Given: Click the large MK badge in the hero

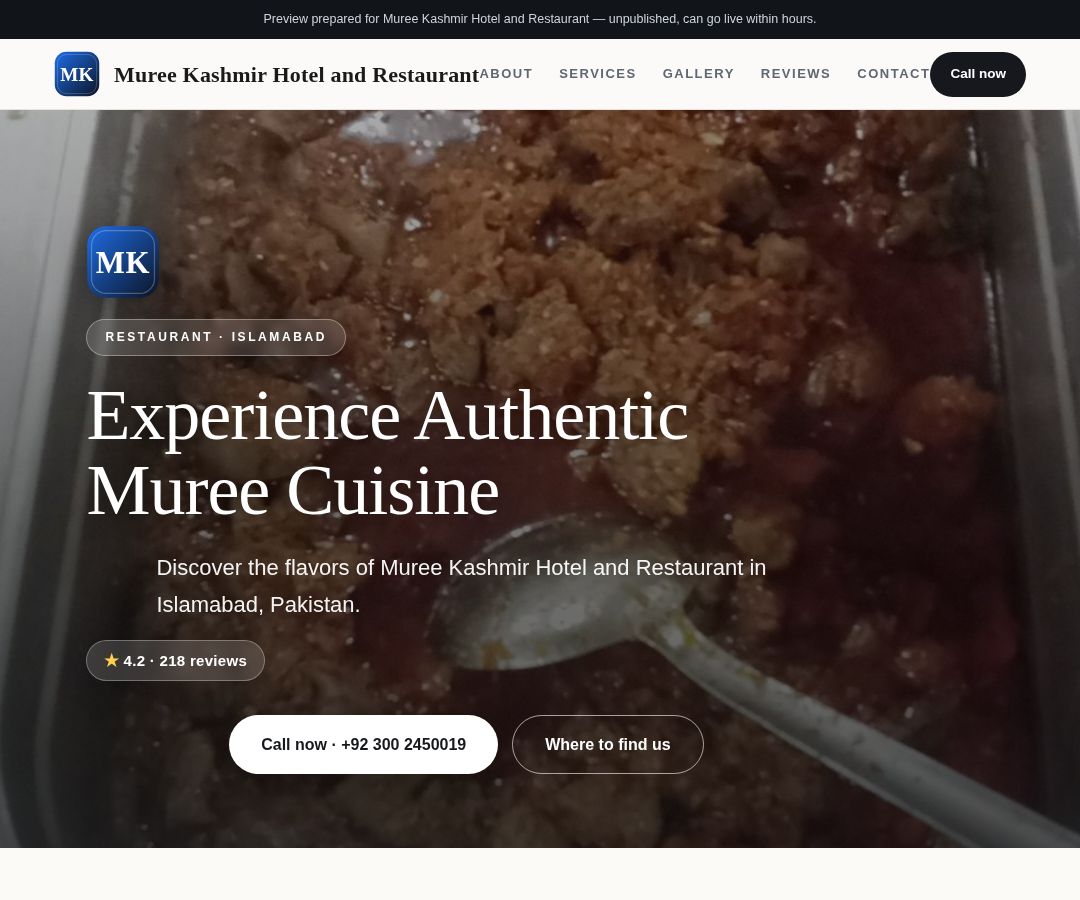Looking at the screenshot, I should click(x=123, y=262).
